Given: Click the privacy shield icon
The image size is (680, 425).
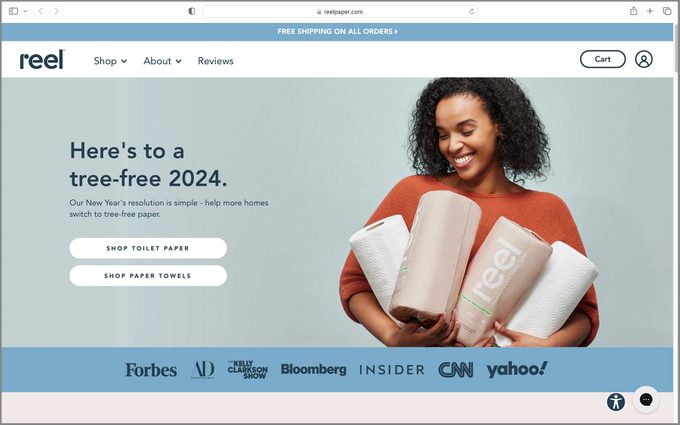Looking at the screenshot, I should coord(191,11).
